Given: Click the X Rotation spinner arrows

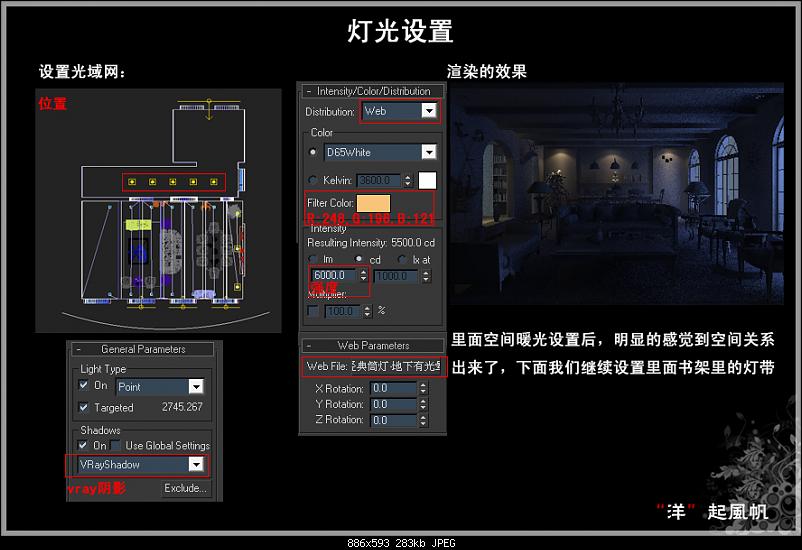Looking at the screenshot, I should [x=423, y=388].
